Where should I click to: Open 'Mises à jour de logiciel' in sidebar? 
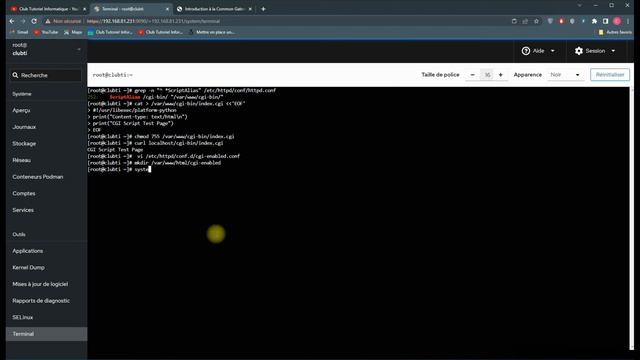(x=40, y=284)
